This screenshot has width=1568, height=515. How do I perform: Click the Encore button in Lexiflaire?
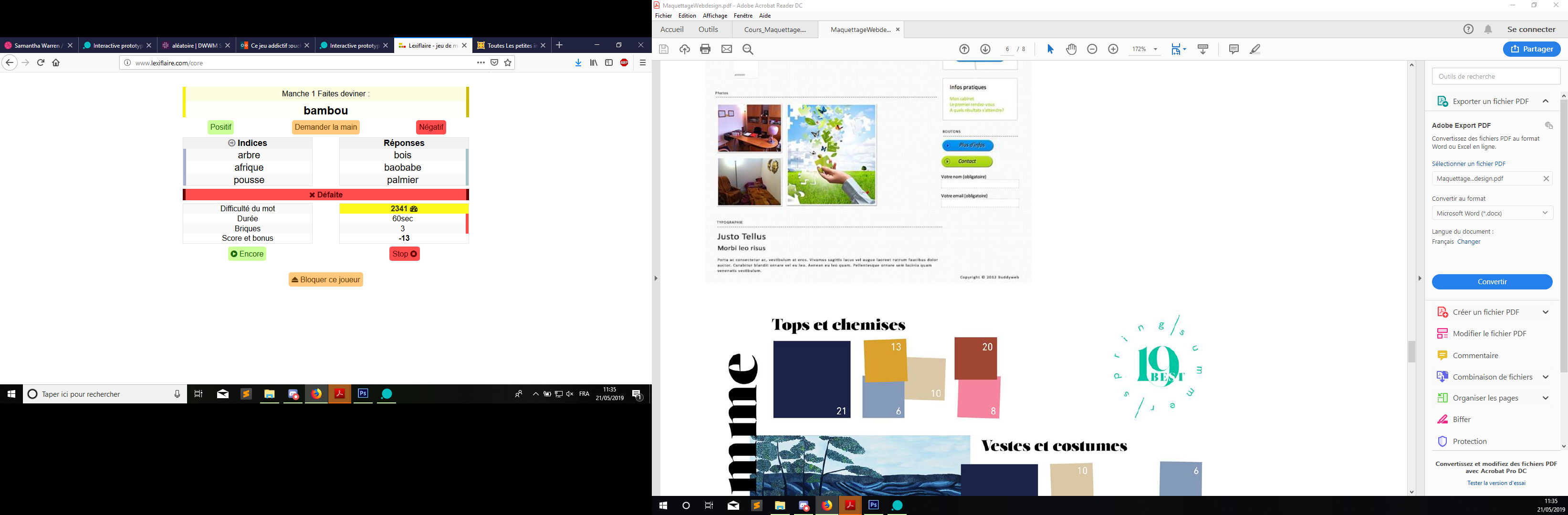pyautogui.click(x=247, y=254)
